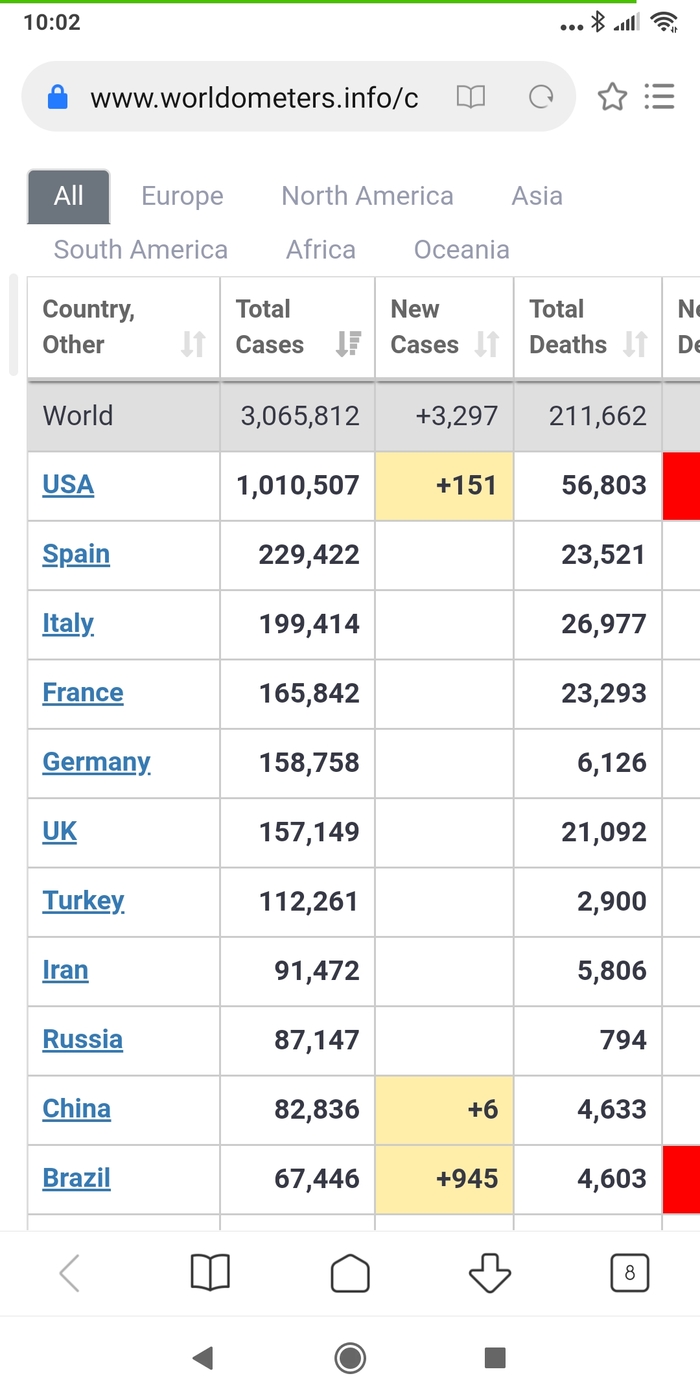Open bookmarks from the bottom book icon
Image resolution: width=700 pixels, height=1400 pixels.
click(210, 1273)
